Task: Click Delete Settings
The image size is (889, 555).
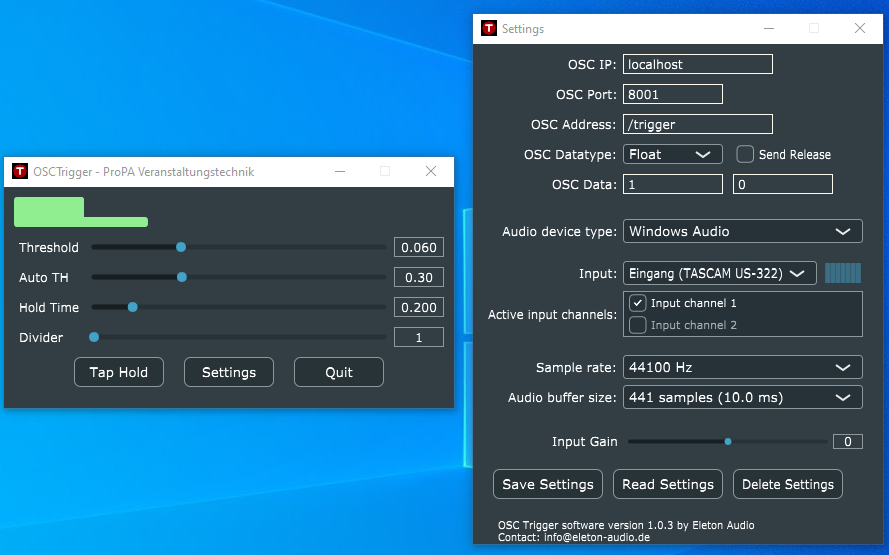Action: (788, 484)
